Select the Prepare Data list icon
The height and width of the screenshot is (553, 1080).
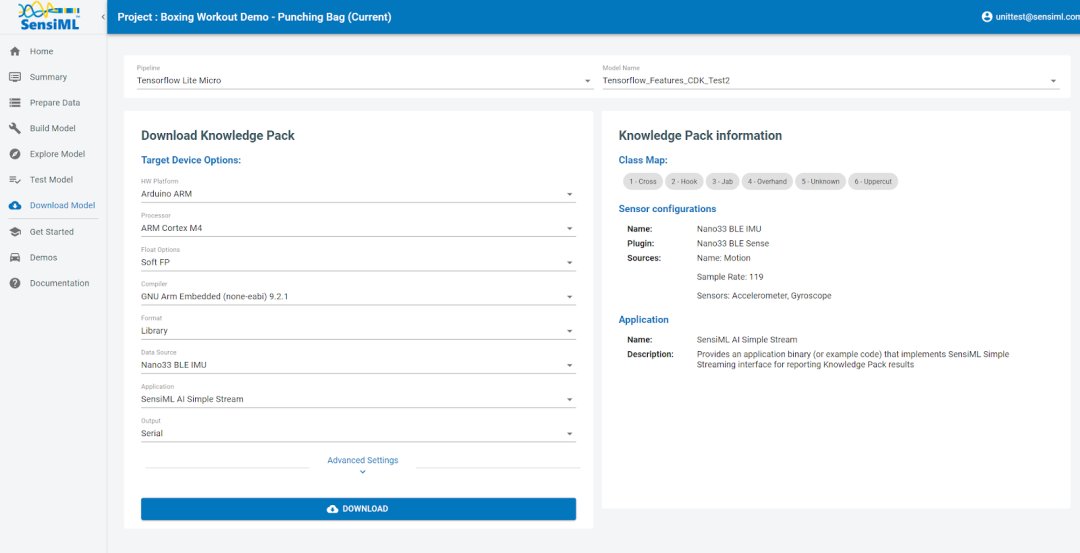(x=15, y=103)
